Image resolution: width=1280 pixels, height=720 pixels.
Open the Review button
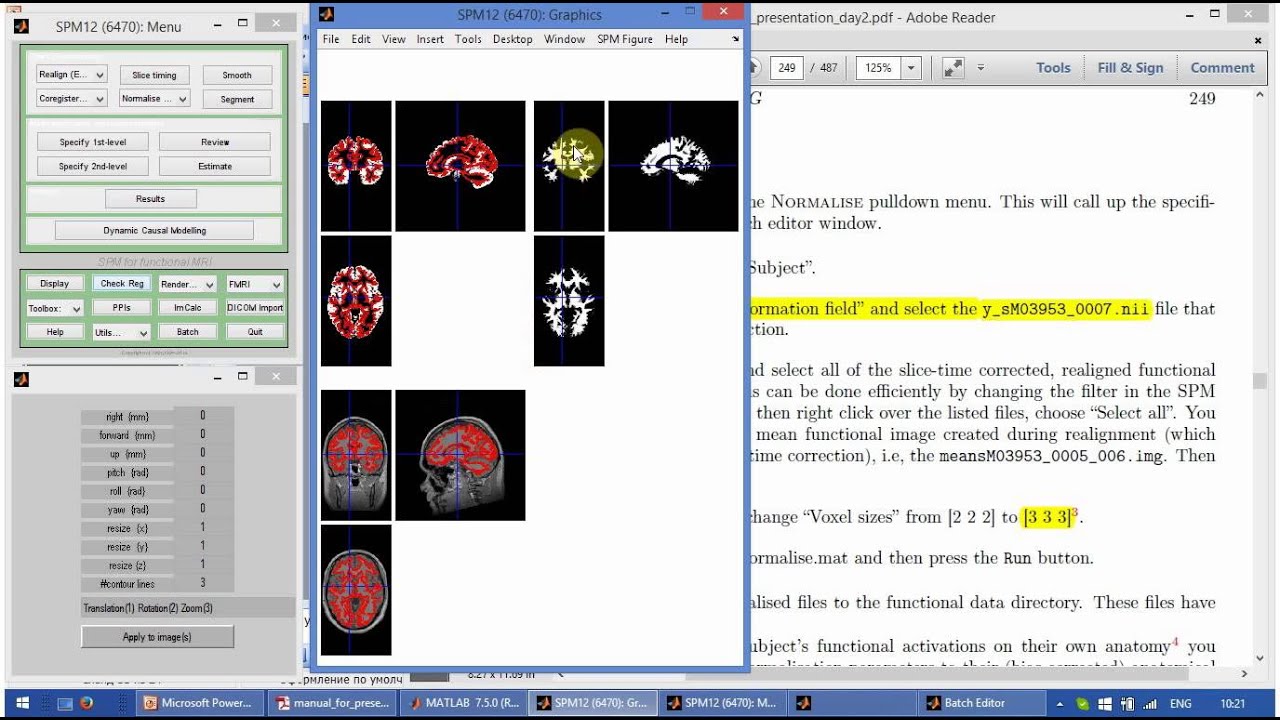tap(215, 142)
